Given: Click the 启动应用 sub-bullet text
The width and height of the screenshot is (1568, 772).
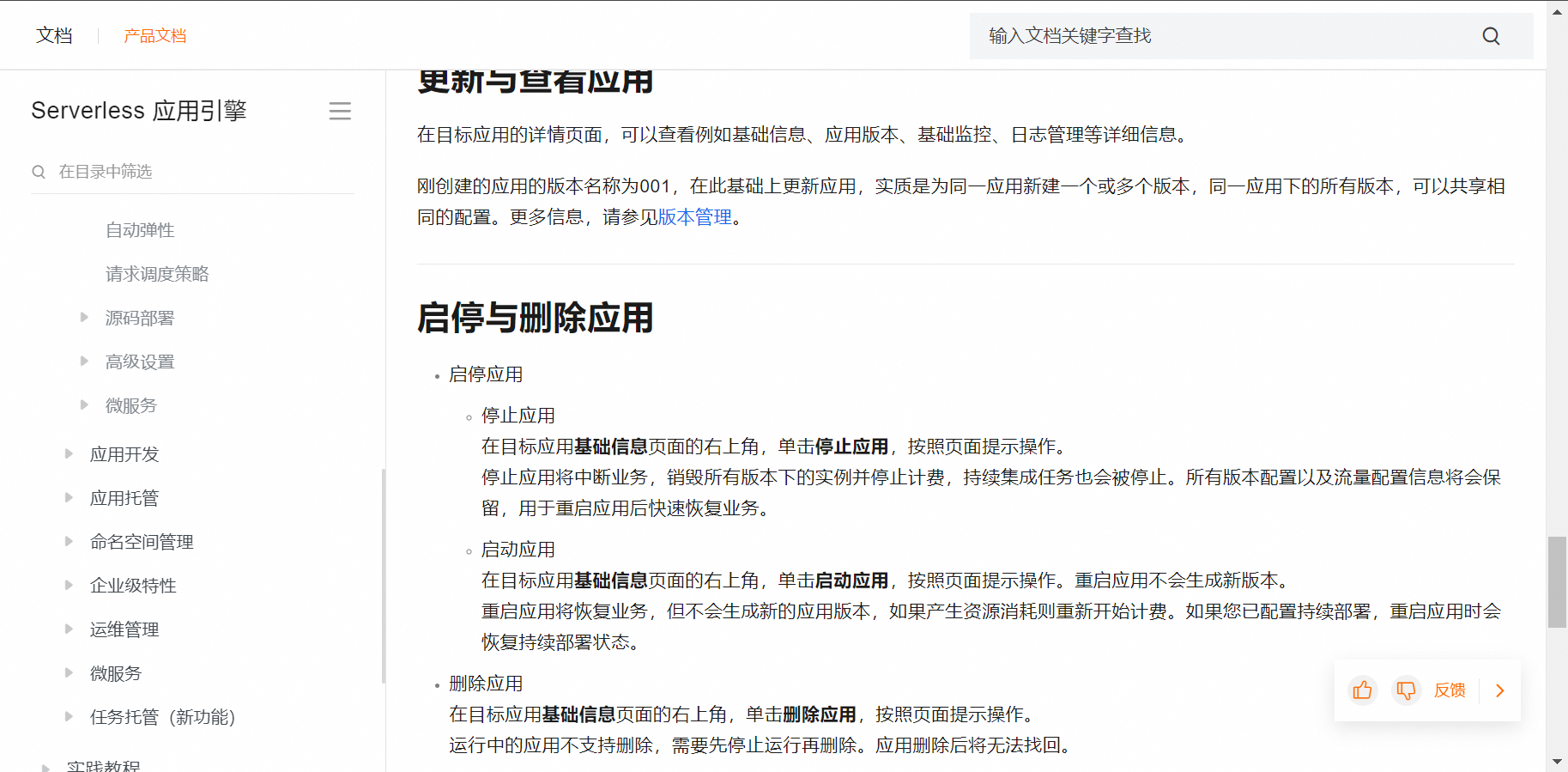Looking at the screenshot, I should pos(518,550).
